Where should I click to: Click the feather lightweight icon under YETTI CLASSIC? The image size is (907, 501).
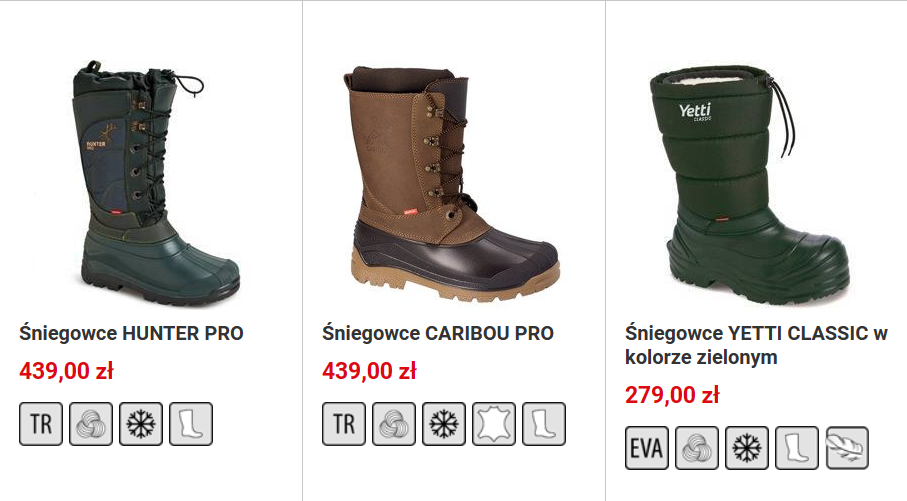[x=847, y=448]
